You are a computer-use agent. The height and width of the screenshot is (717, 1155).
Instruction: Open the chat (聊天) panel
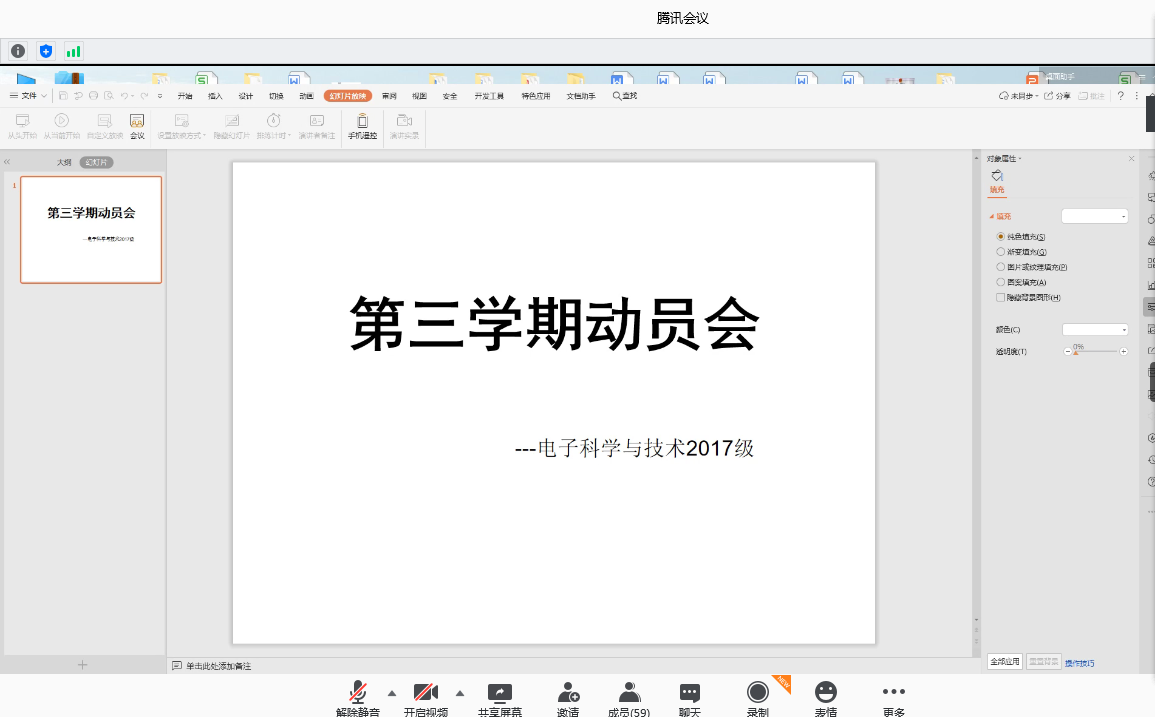coord(689,693)
